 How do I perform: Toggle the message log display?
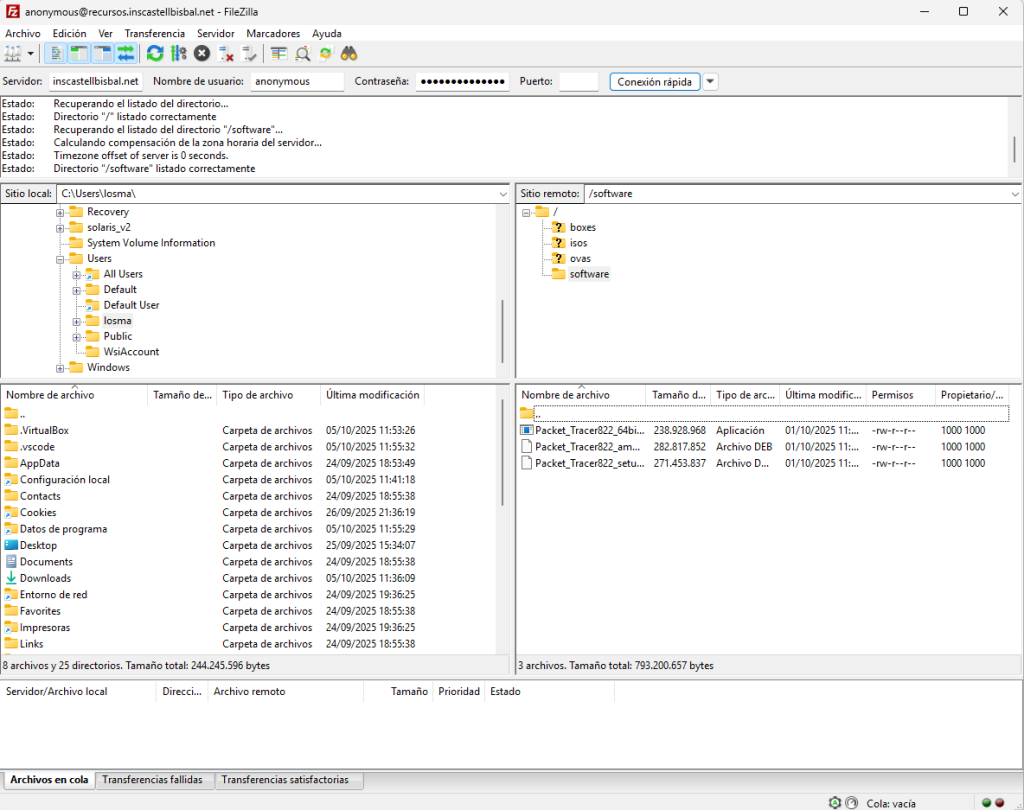[56, 53]
